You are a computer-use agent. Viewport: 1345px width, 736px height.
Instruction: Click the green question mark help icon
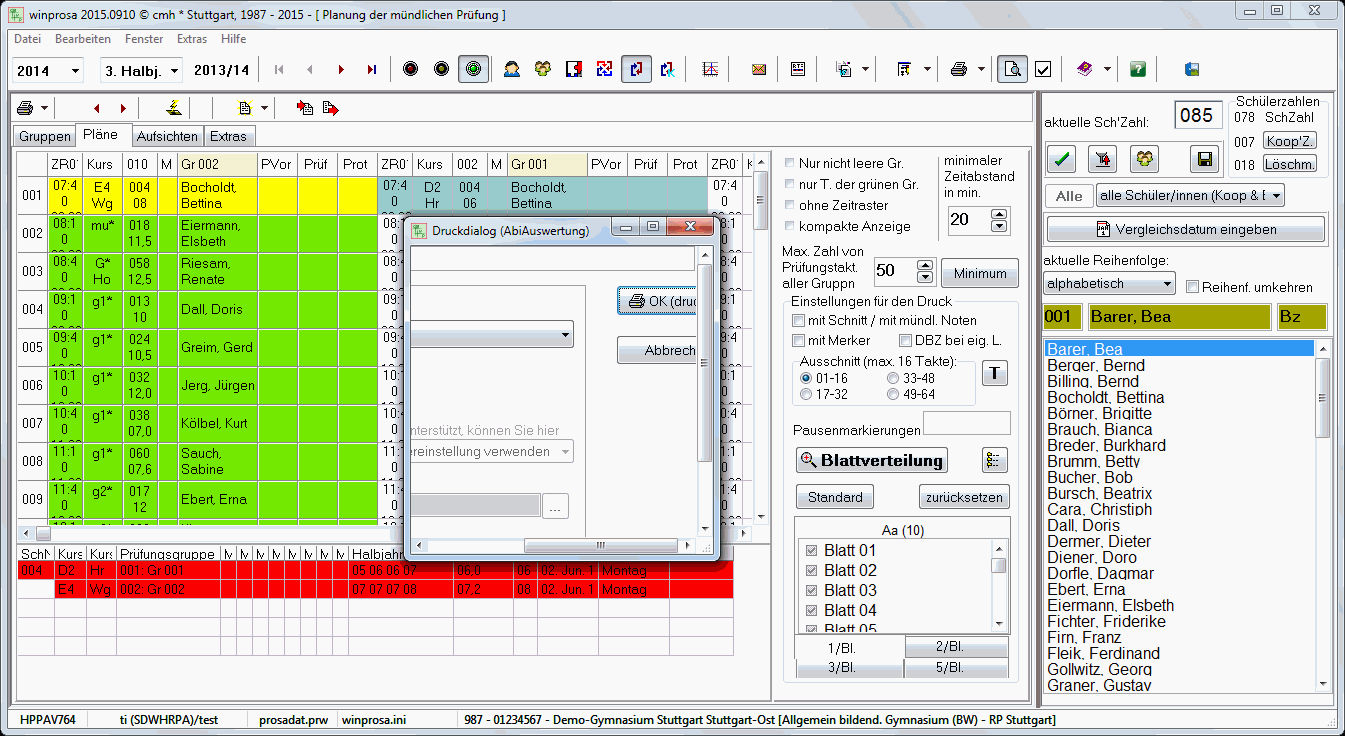point(1138,70)
